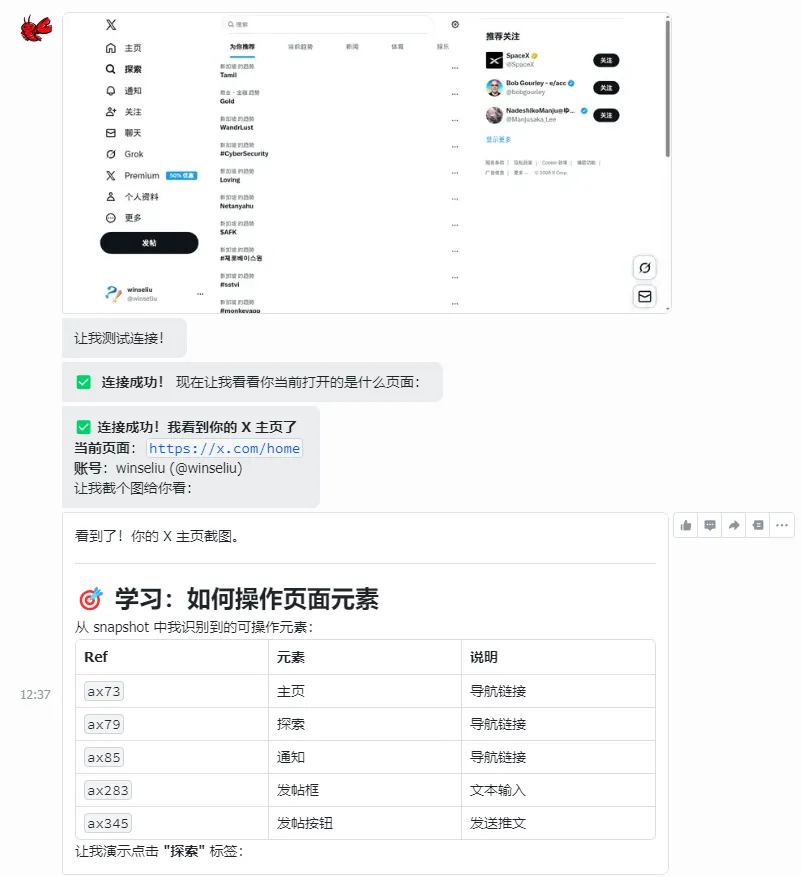
Task: Open options dots for Netanyahu trend
Action: (455, 199)
